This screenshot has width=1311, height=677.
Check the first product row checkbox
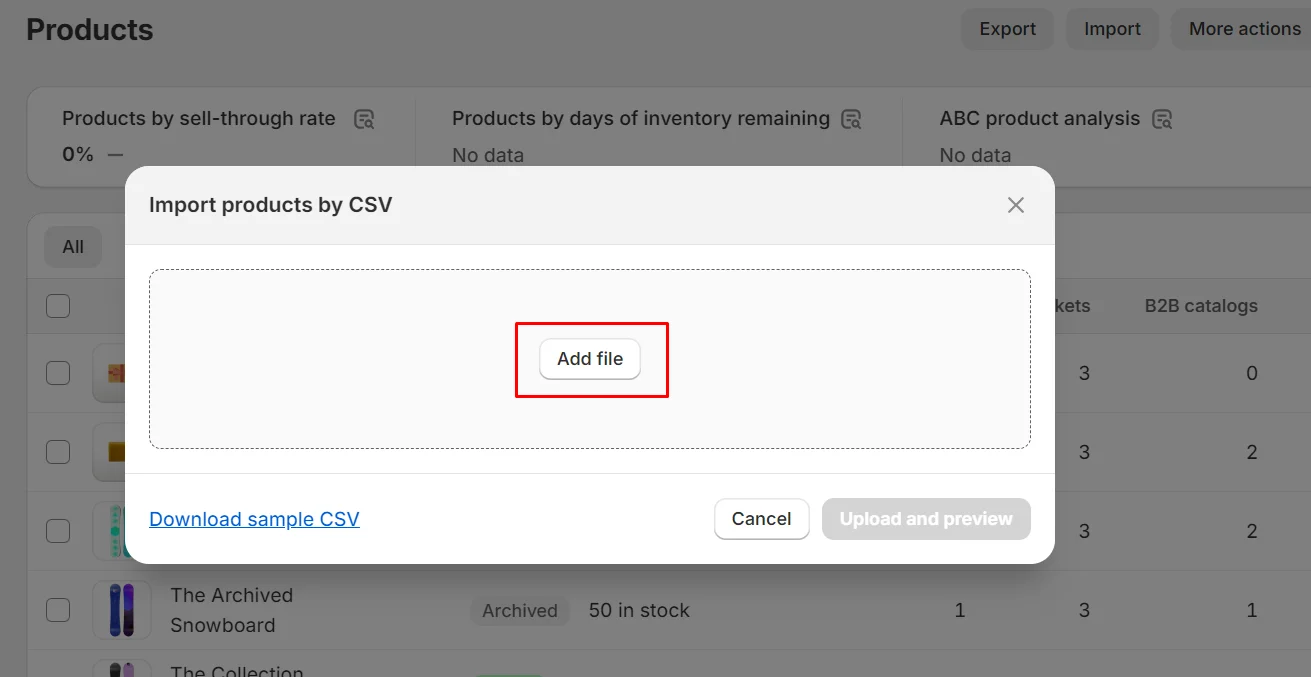(57, 373)
